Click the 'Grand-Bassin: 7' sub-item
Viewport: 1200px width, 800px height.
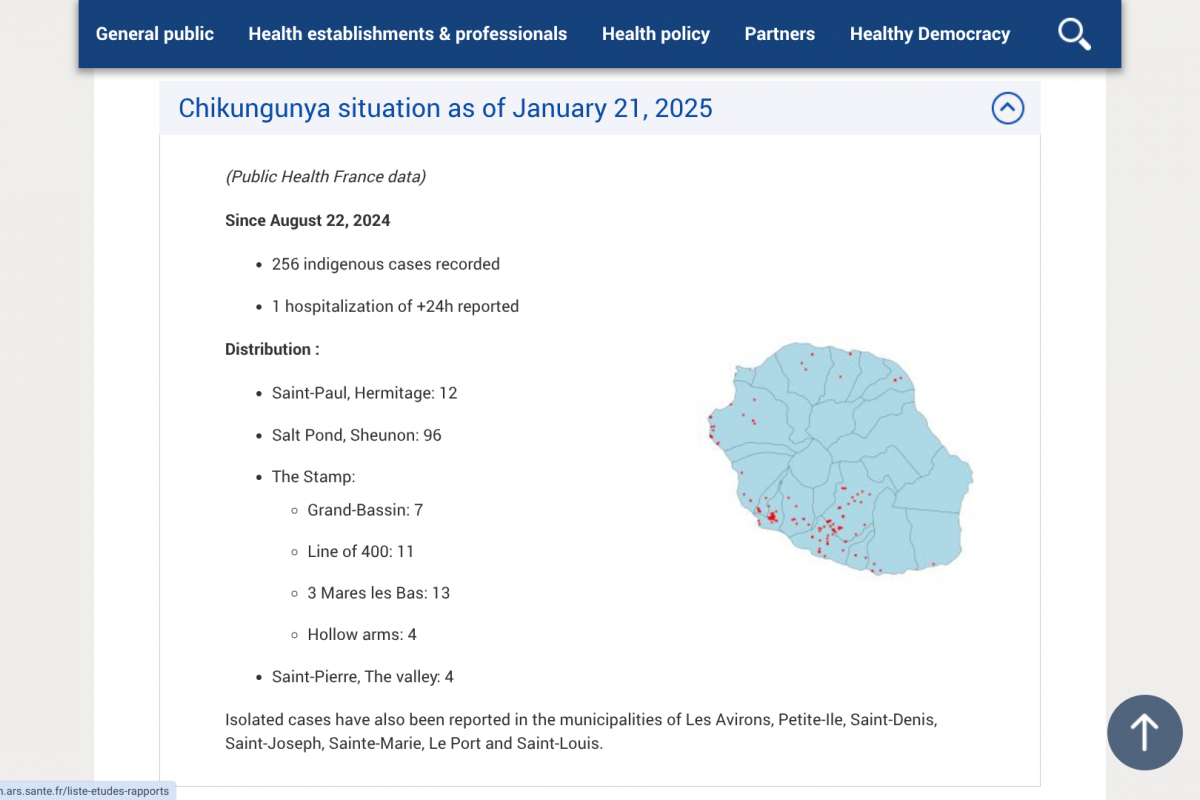pyautogui.click(x=364, y=510)
